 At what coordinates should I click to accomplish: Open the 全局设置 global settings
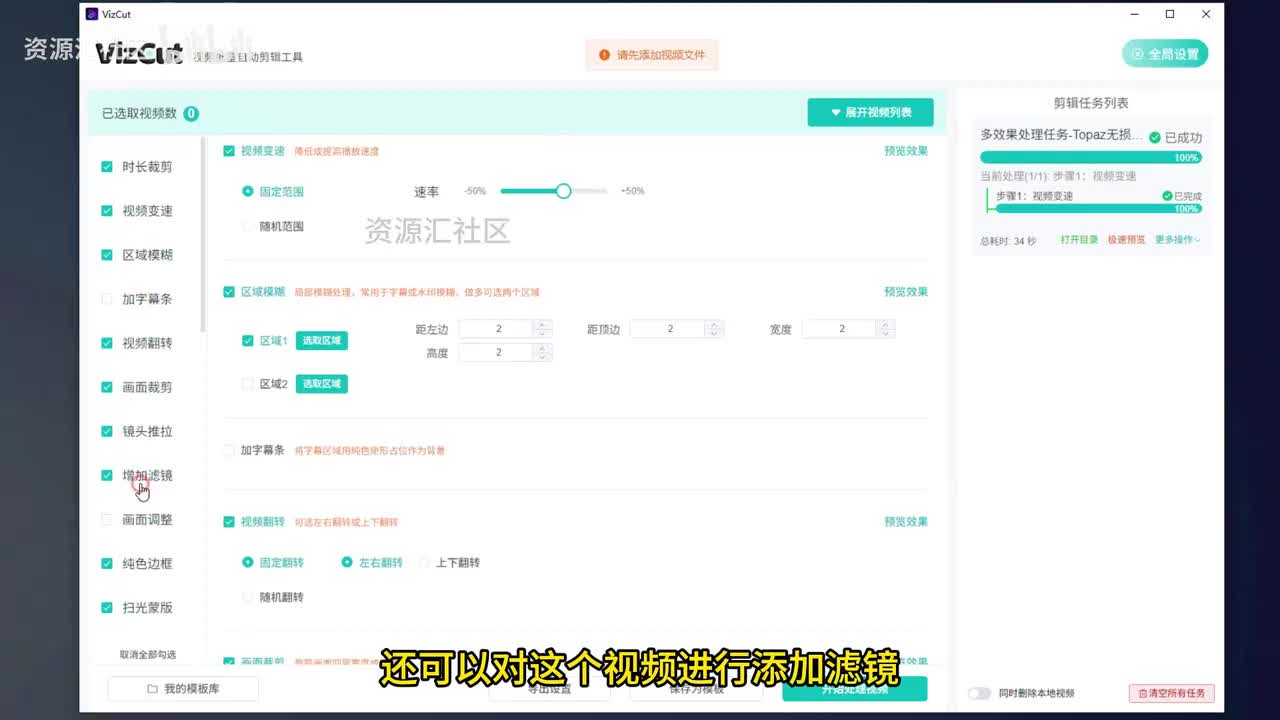(x=1165, y=54)
